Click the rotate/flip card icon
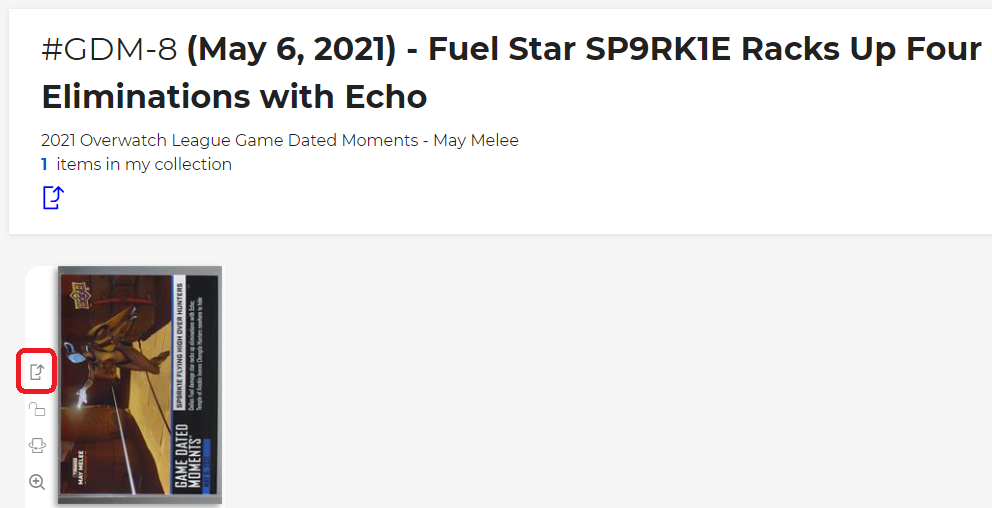Image resolution: width=992 pixels, height=508 pixels. click(x=37, y=446)
